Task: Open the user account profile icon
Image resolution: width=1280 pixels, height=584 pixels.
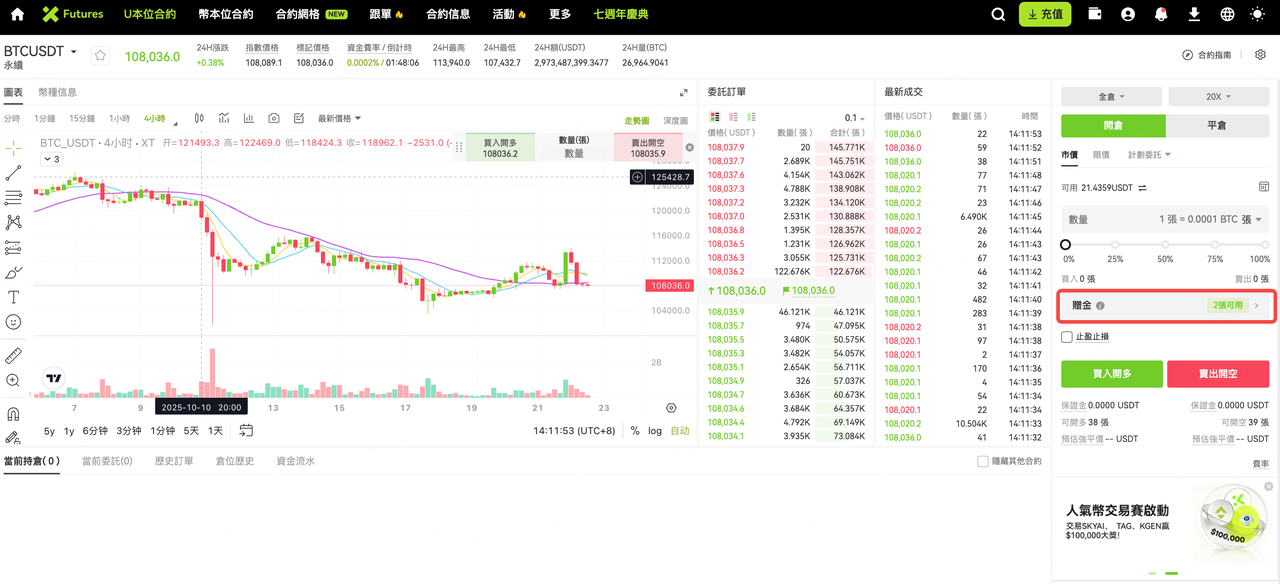Action: point(1128,15)
